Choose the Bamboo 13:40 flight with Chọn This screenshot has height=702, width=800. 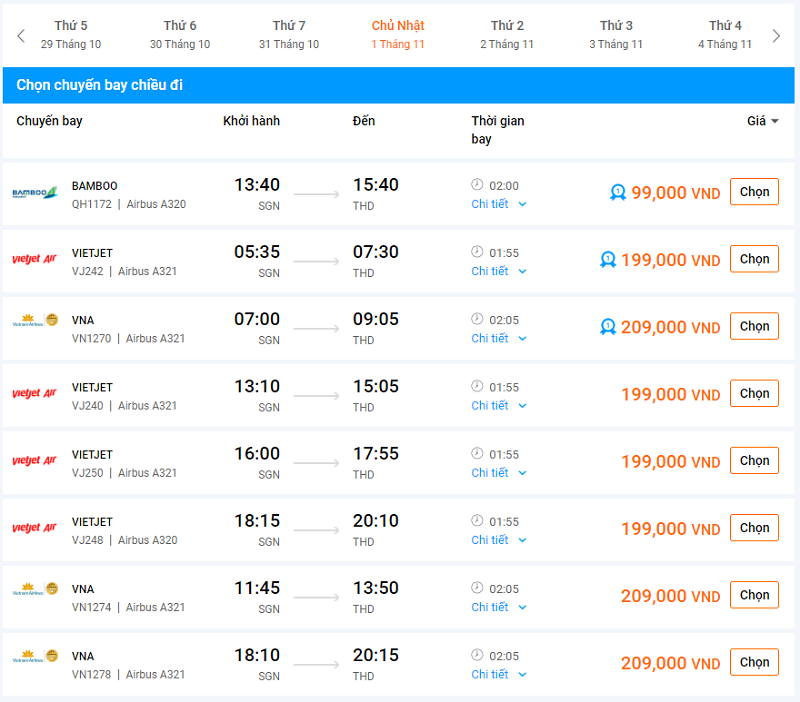(x=754, y=192)
